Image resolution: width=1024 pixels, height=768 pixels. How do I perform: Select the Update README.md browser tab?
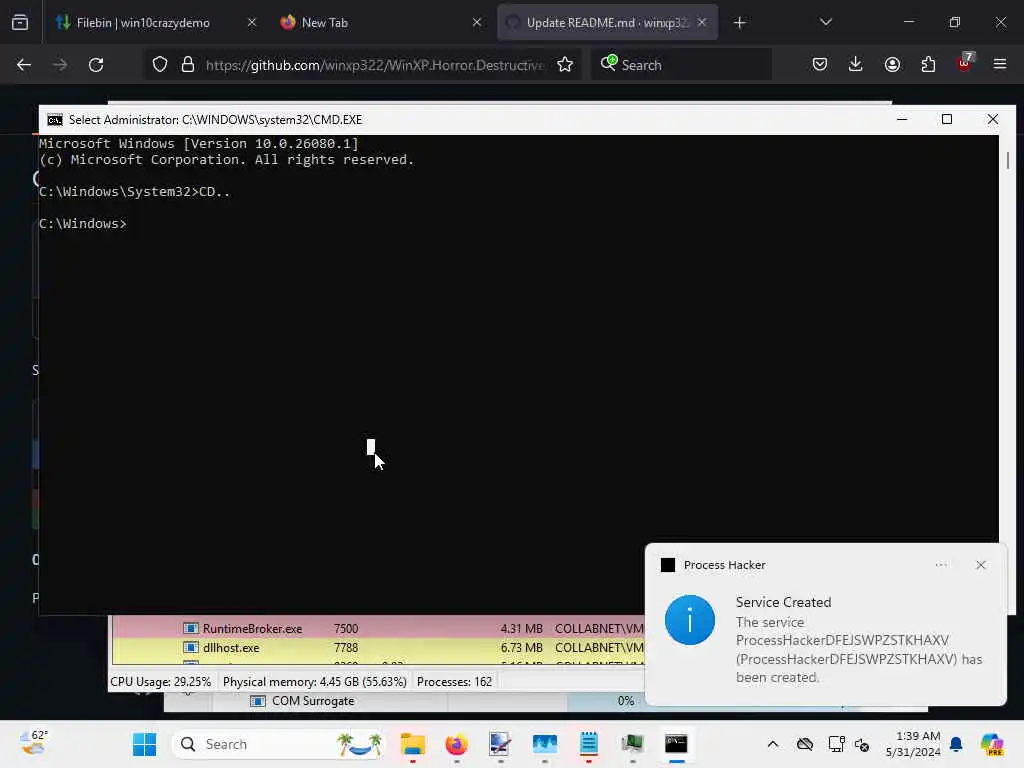pyautogui.click(x=607, y=23)
